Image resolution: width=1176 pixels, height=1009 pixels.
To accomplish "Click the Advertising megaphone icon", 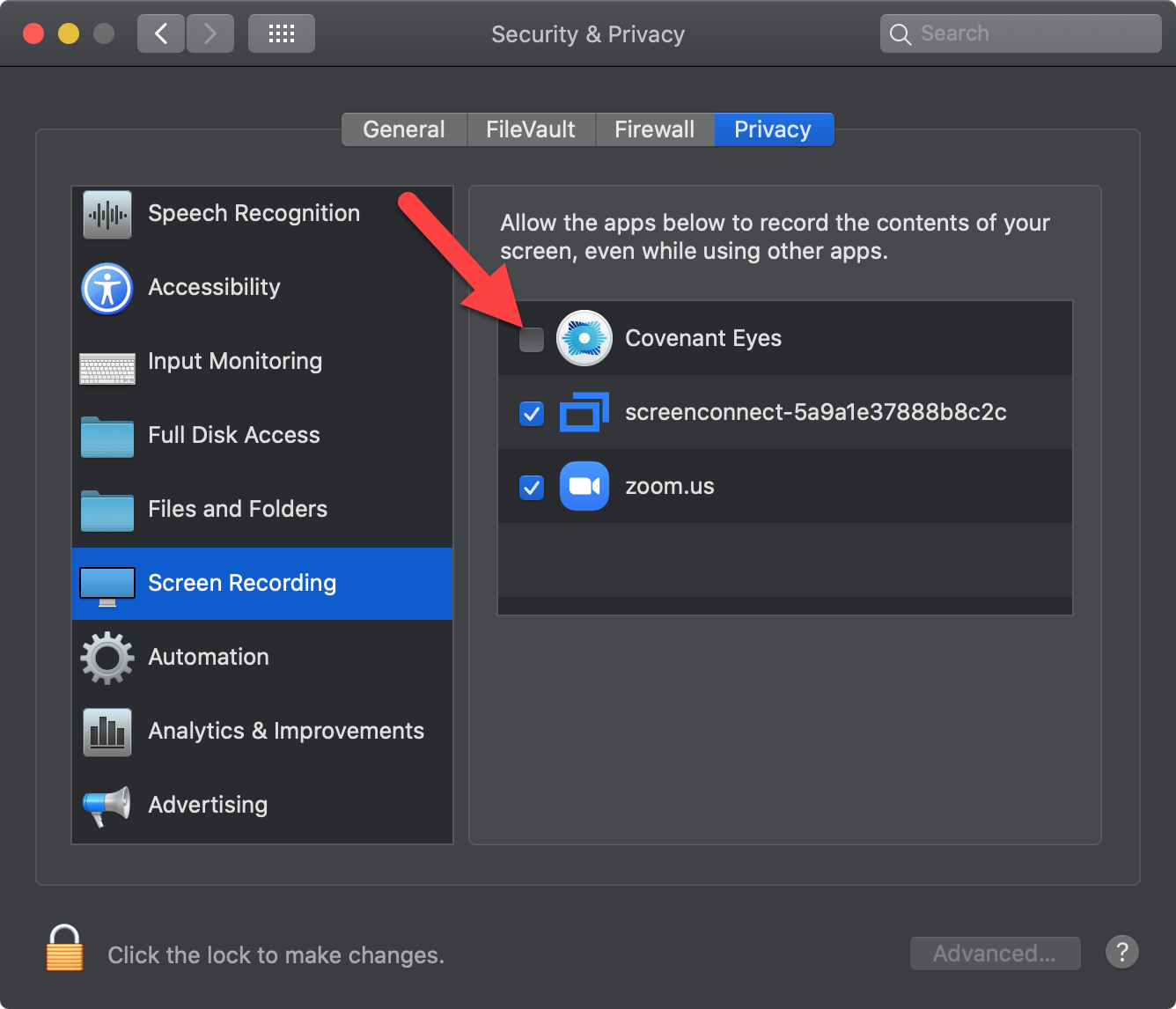I will pyautogui.click(x=107, y=806).
